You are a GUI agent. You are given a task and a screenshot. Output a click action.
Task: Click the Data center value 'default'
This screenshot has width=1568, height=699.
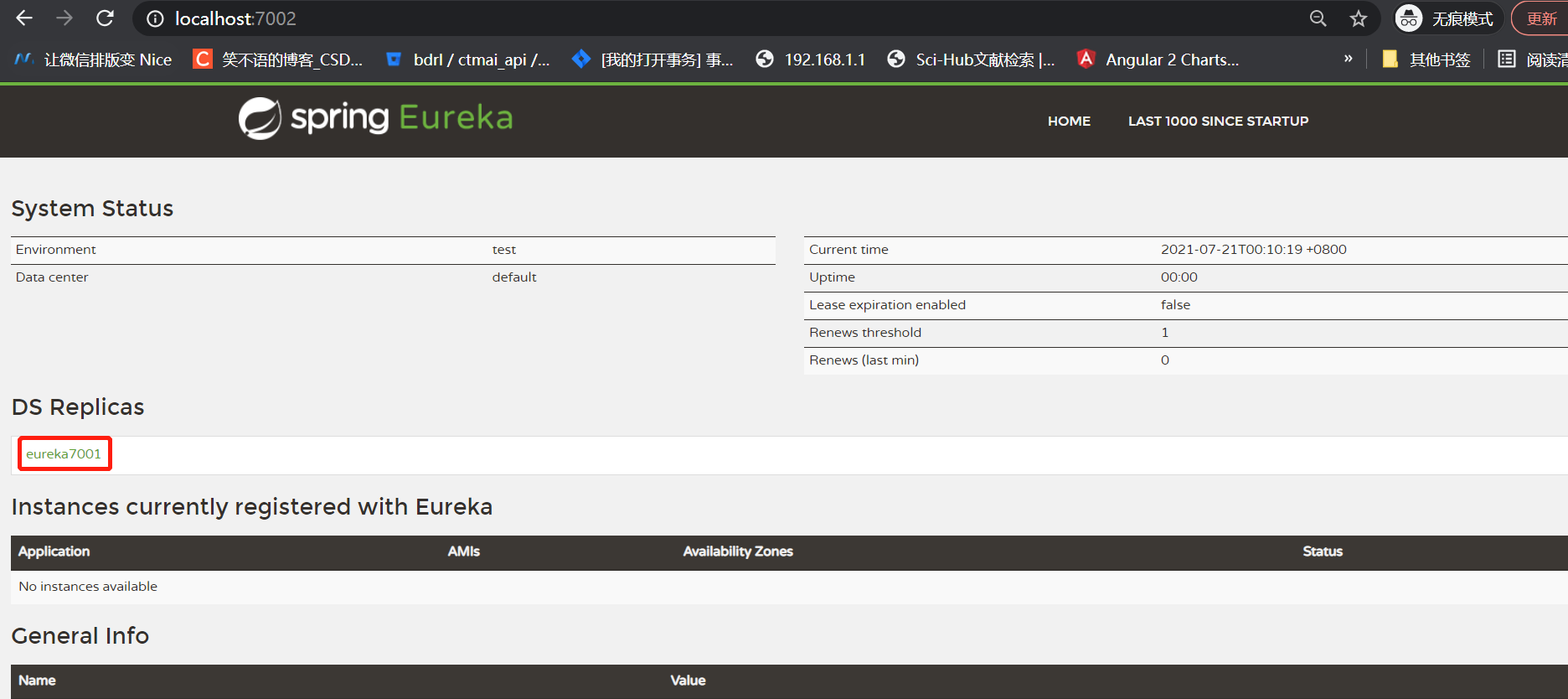tap(513, 277)
